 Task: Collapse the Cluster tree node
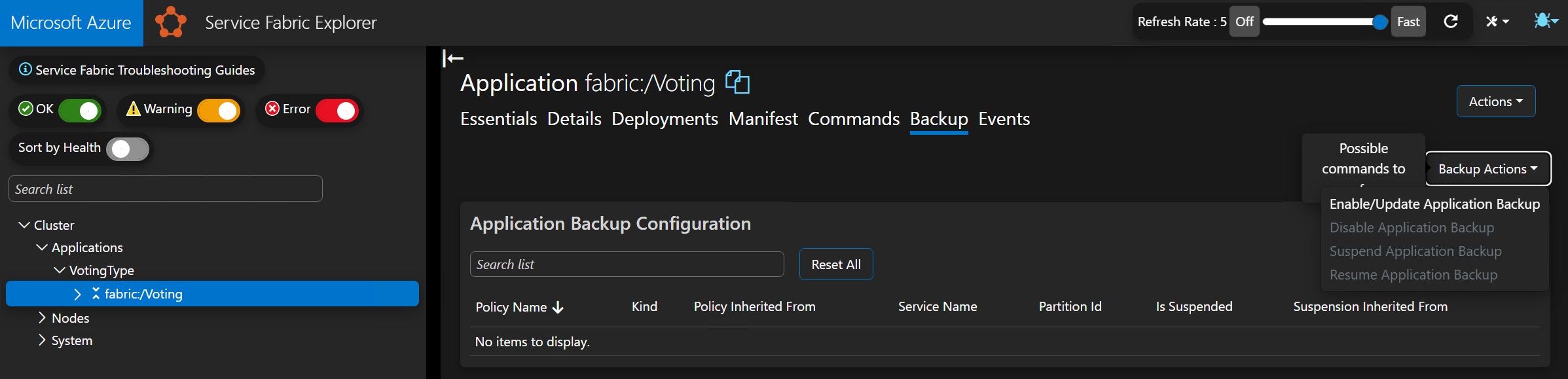(x=24, y=225)
